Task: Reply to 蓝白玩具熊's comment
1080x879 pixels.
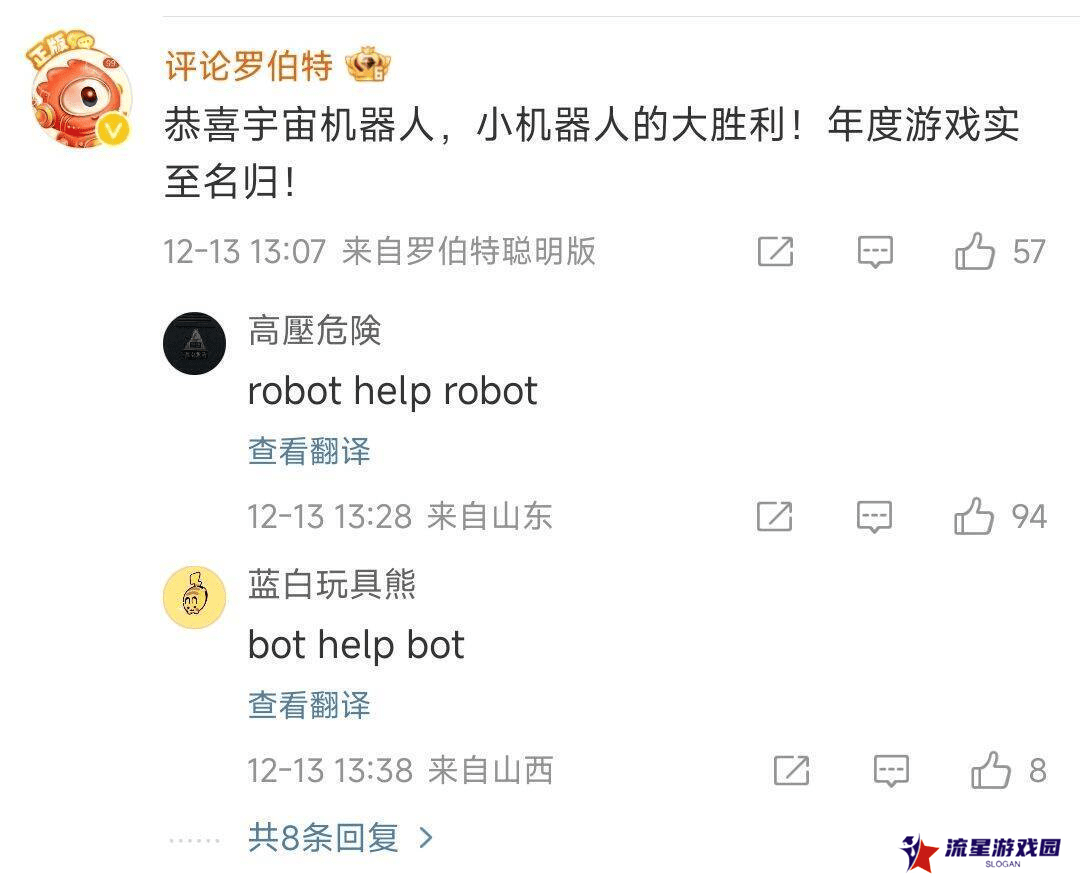Action: pyautogui.click(x=892, y=770)
